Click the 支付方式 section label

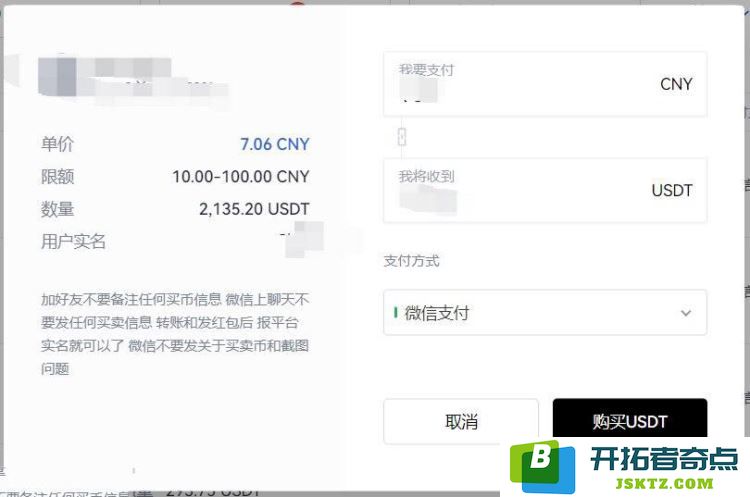pos(411,261)
